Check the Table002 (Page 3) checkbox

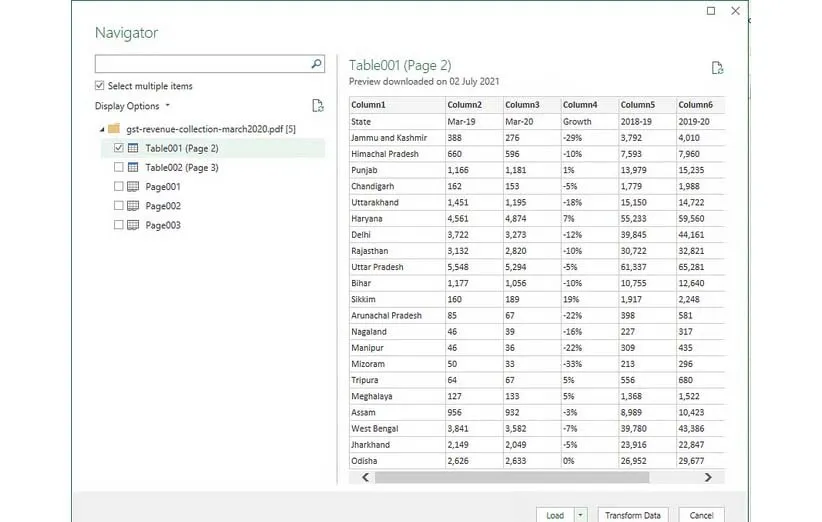point(119,167)
